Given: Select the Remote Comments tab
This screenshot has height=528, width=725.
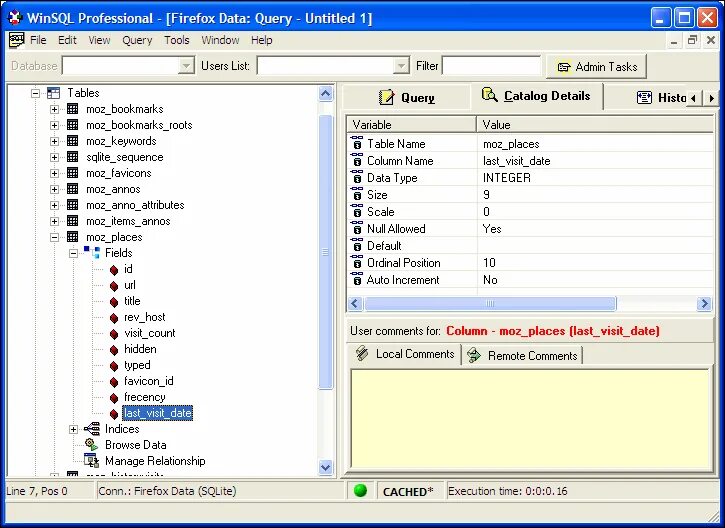Looking at the screenshot, I should [522, 356].
